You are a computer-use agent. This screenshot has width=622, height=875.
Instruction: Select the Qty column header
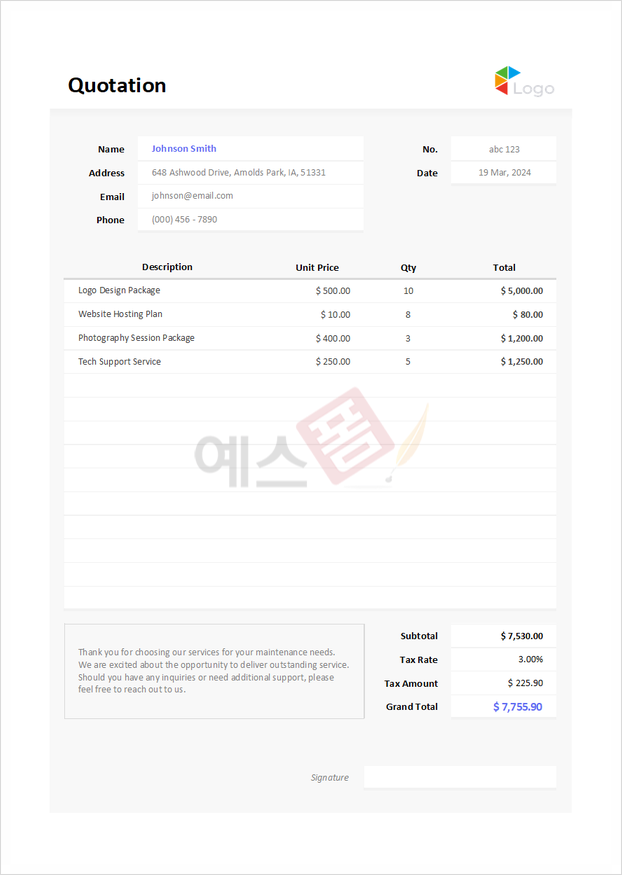[x=408, y=268]
